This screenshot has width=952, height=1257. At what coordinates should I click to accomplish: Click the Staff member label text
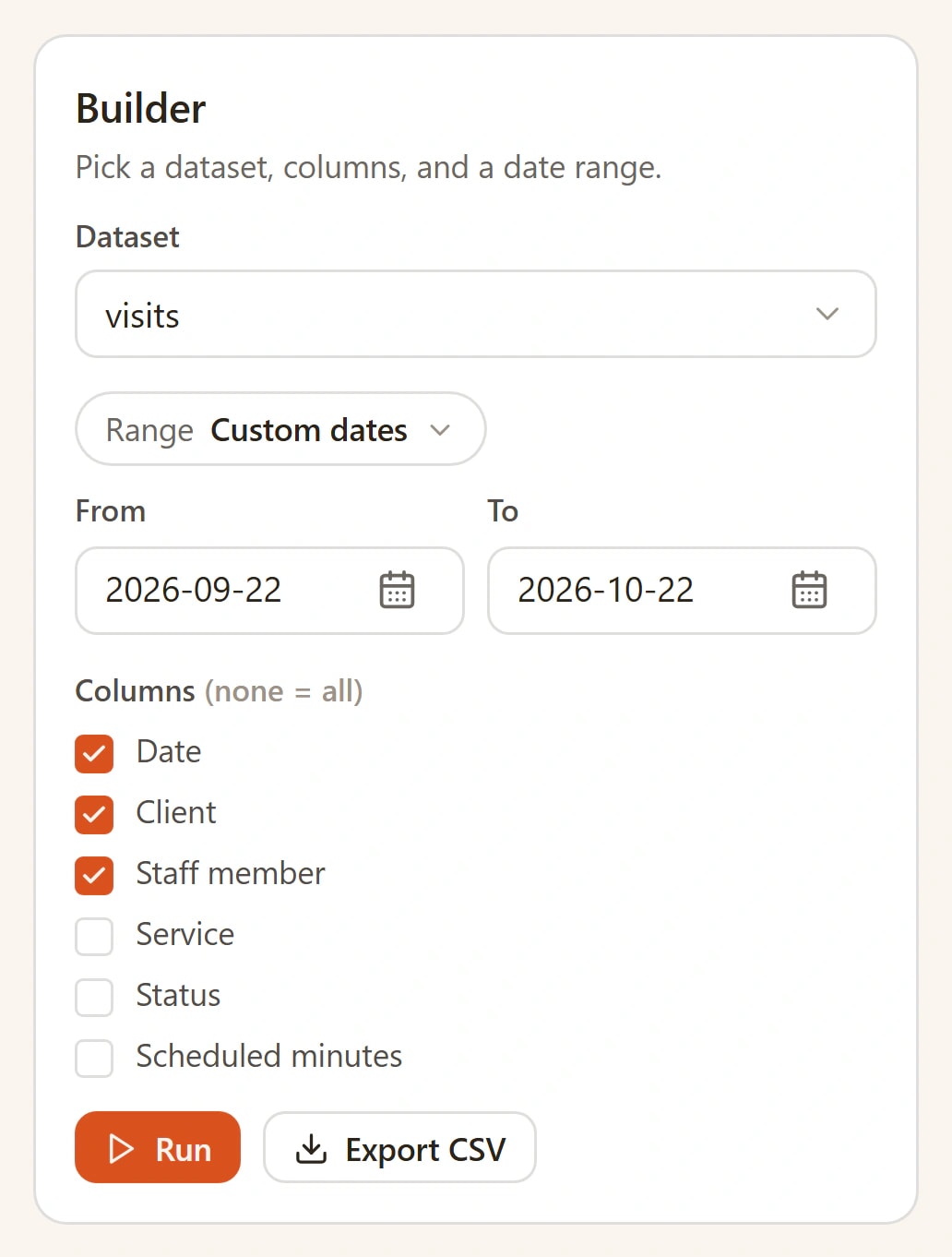coord(231,873)
